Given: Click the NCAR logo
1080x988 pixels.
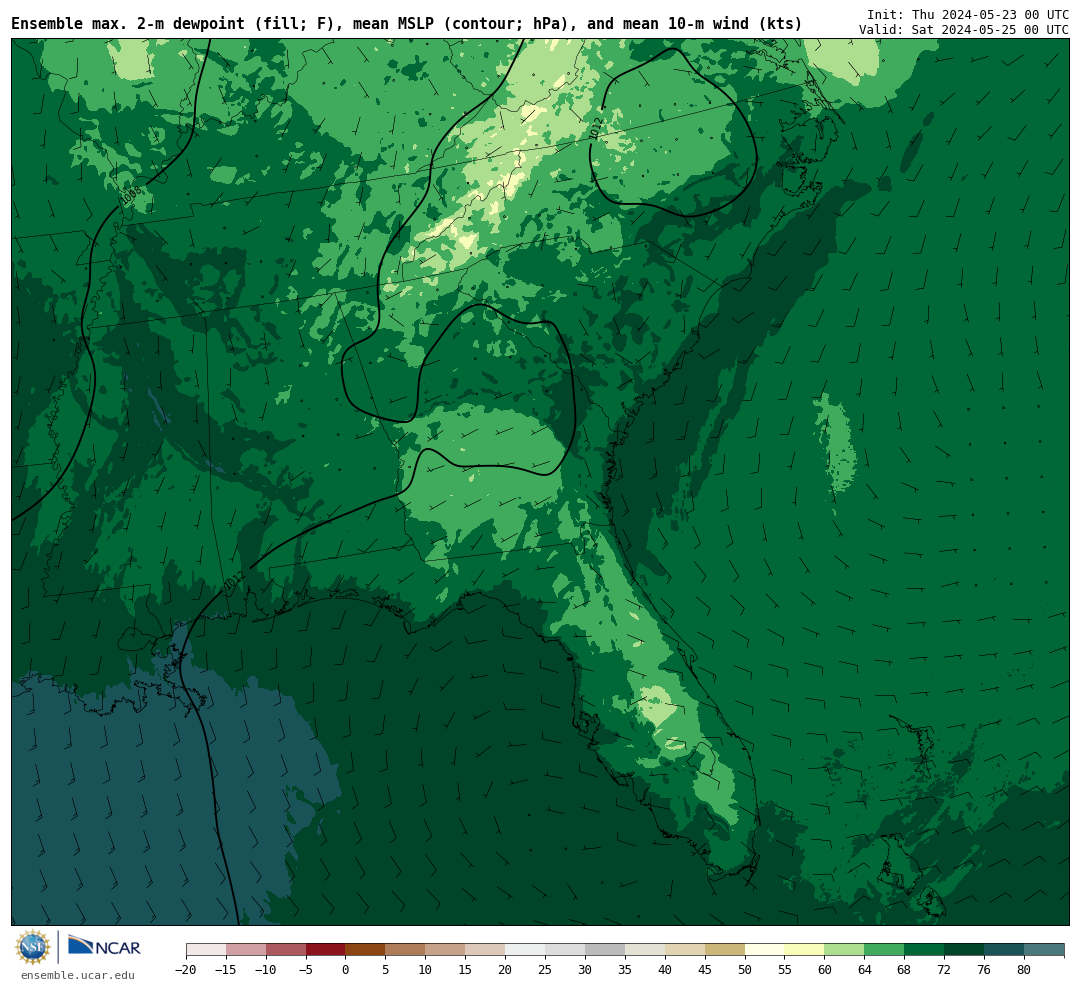Looking at the screenshot, I should (105, 946).
